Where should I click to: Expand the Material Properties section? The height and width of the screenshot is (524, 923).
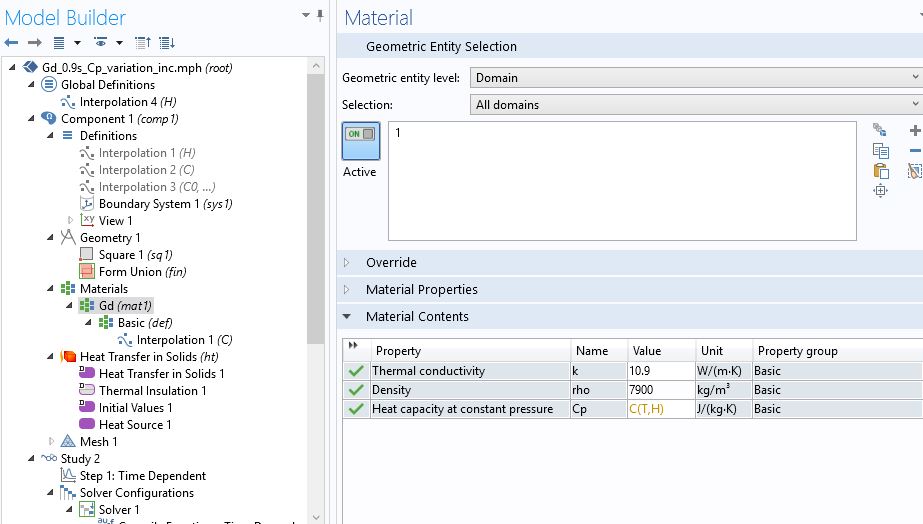click(x=348, y=290)
